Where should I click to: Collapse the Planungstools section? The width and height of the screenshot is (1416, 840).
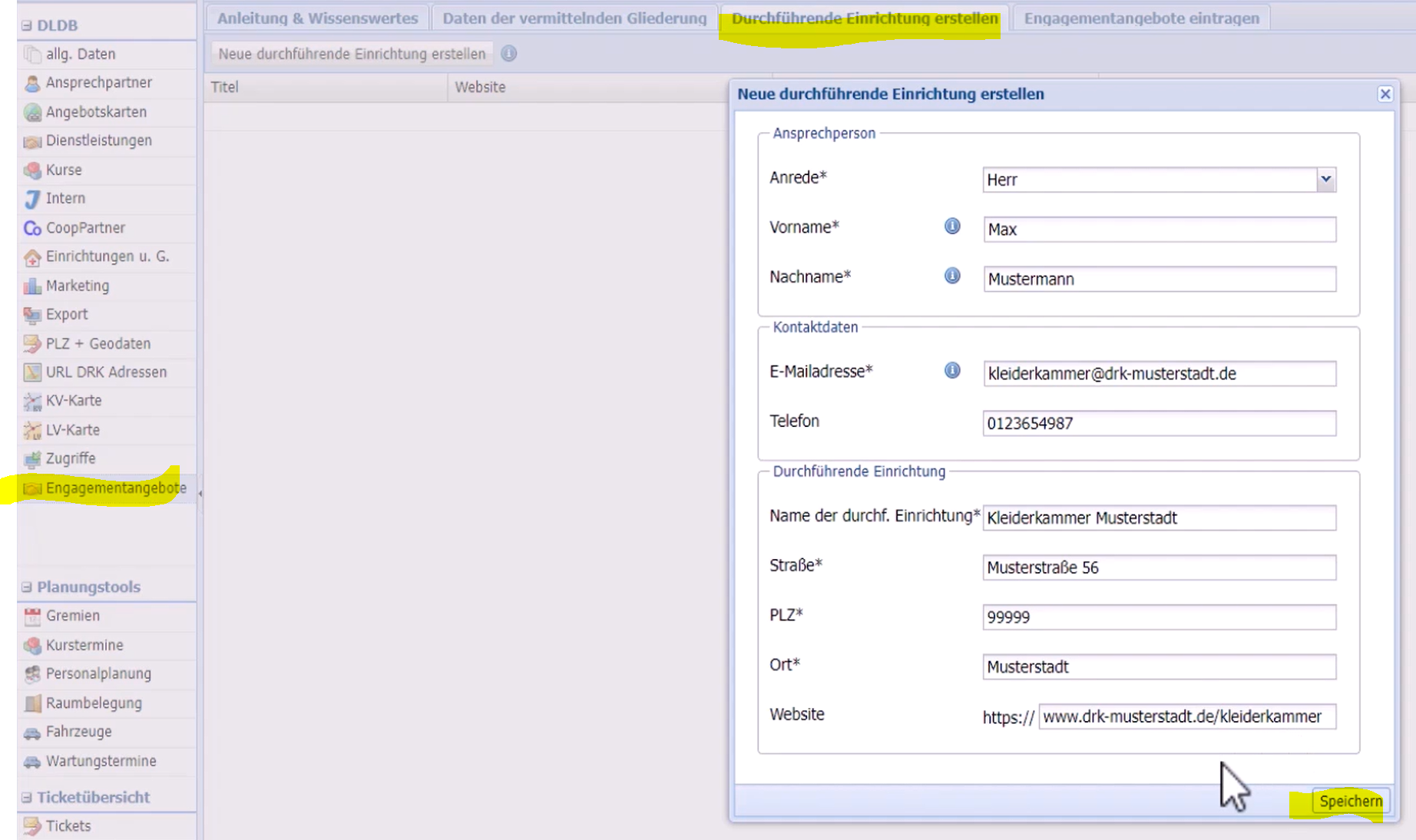point(27,587)
